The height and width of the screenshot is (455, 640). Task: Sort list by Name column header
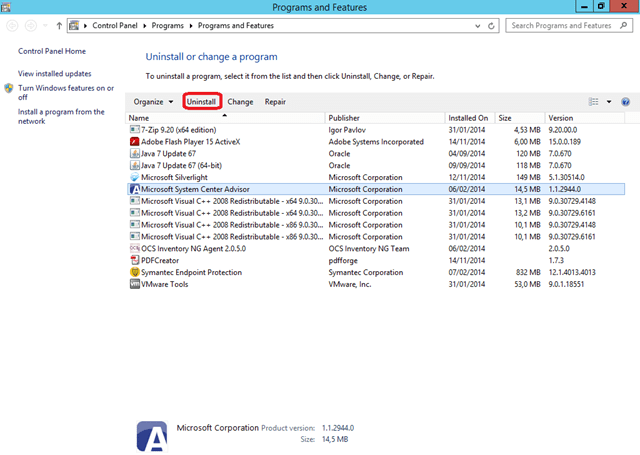(225, 118)
